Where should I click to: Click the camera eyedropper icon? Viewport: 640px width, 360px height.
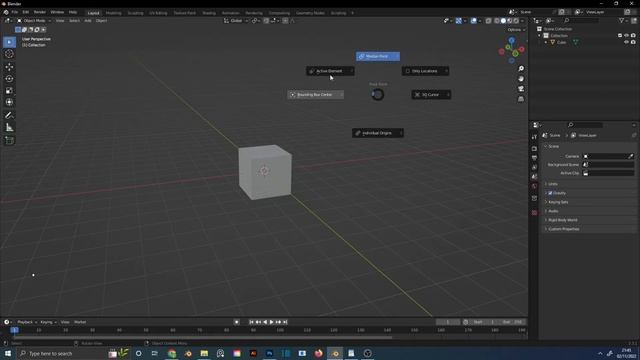click(x=631, y=156)
